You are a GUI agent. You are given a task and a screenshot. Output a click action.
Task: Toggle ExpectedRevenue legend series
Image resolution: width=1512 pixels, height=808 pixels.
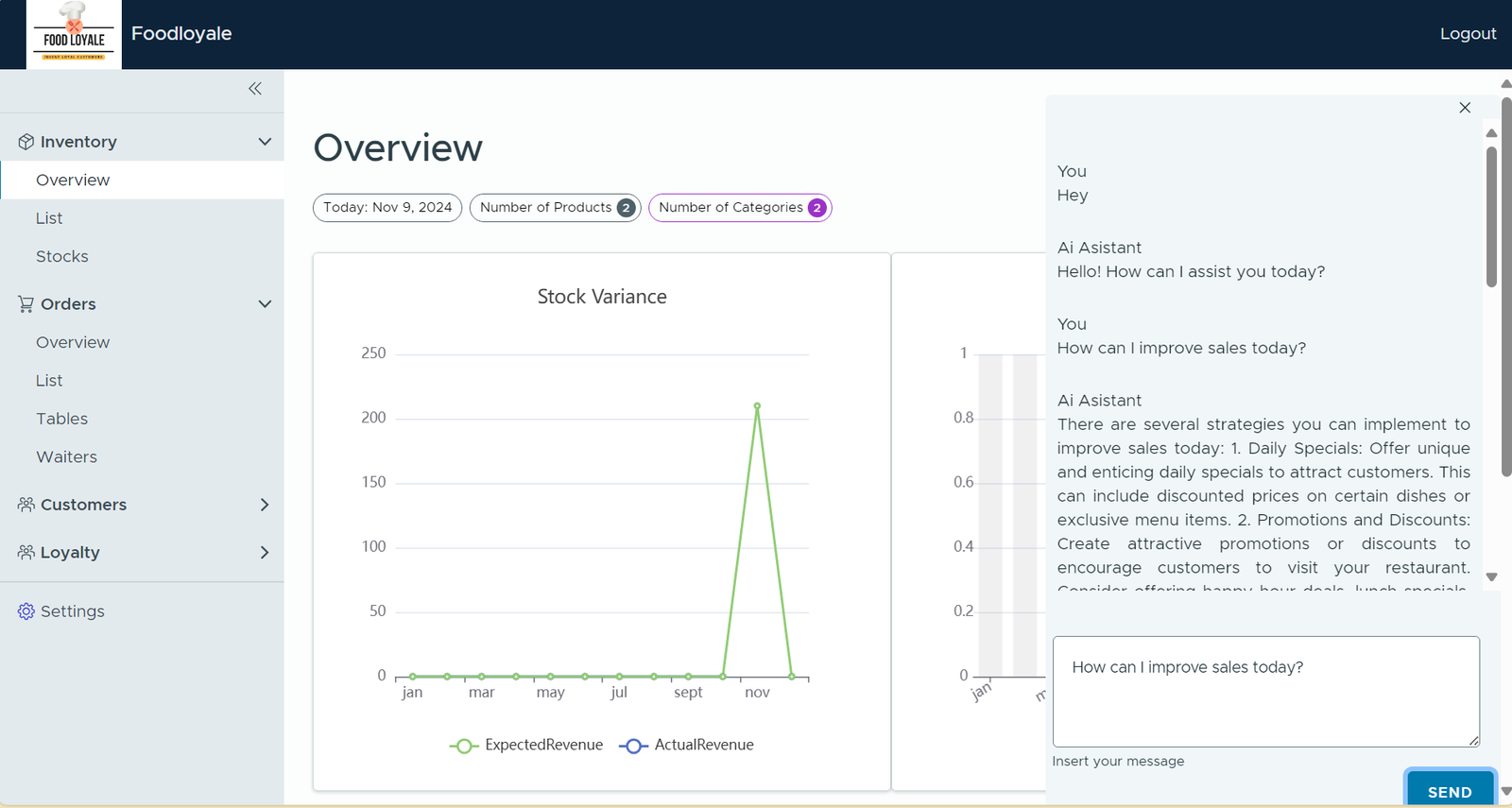click(526, 746)
